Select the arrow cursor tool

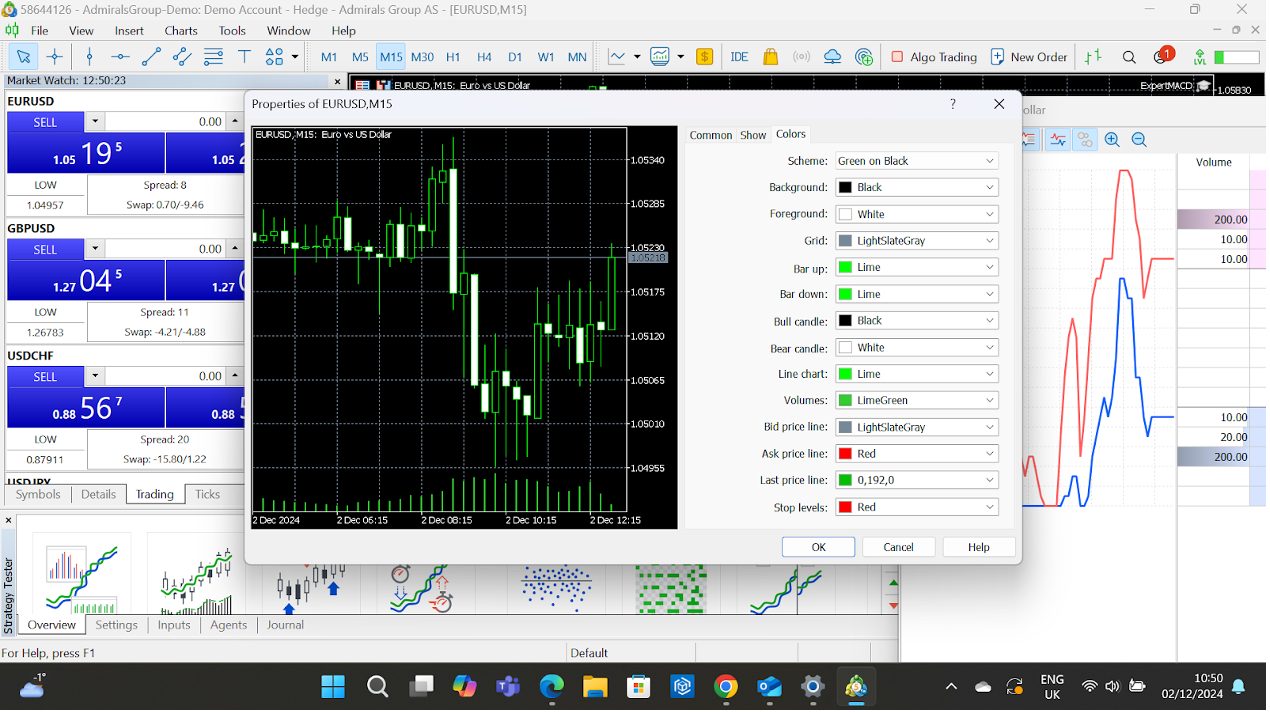click(x=24, y=57)
